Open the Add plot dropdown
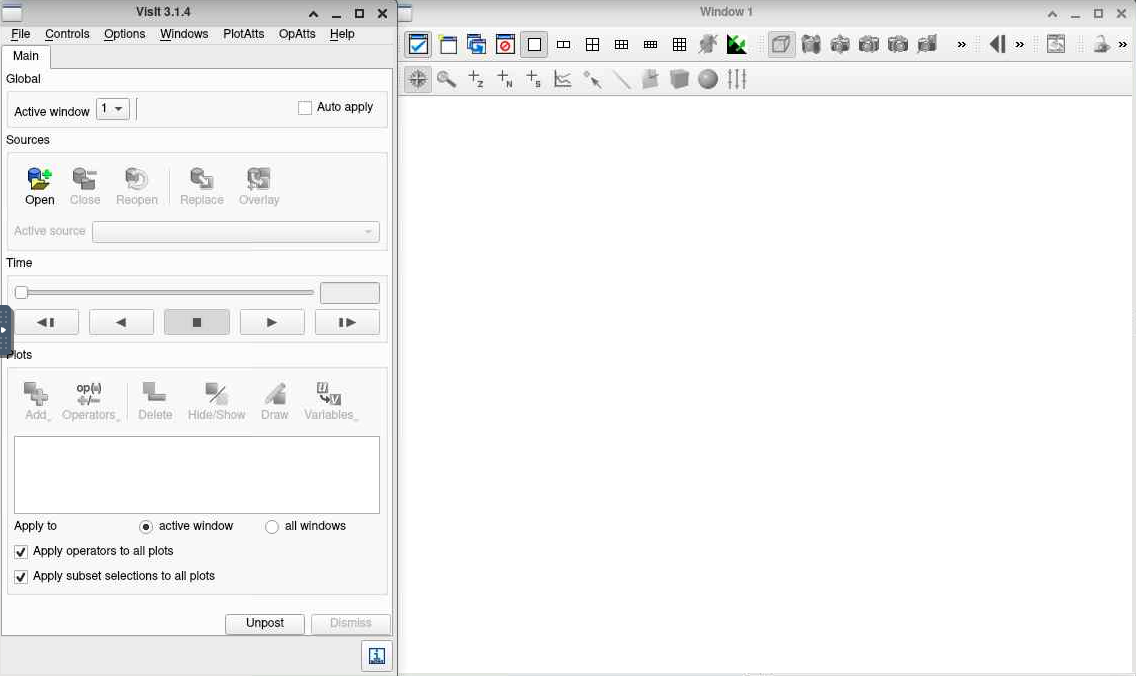This screenshot has height=676, width=1136. [x=36, y=401]
